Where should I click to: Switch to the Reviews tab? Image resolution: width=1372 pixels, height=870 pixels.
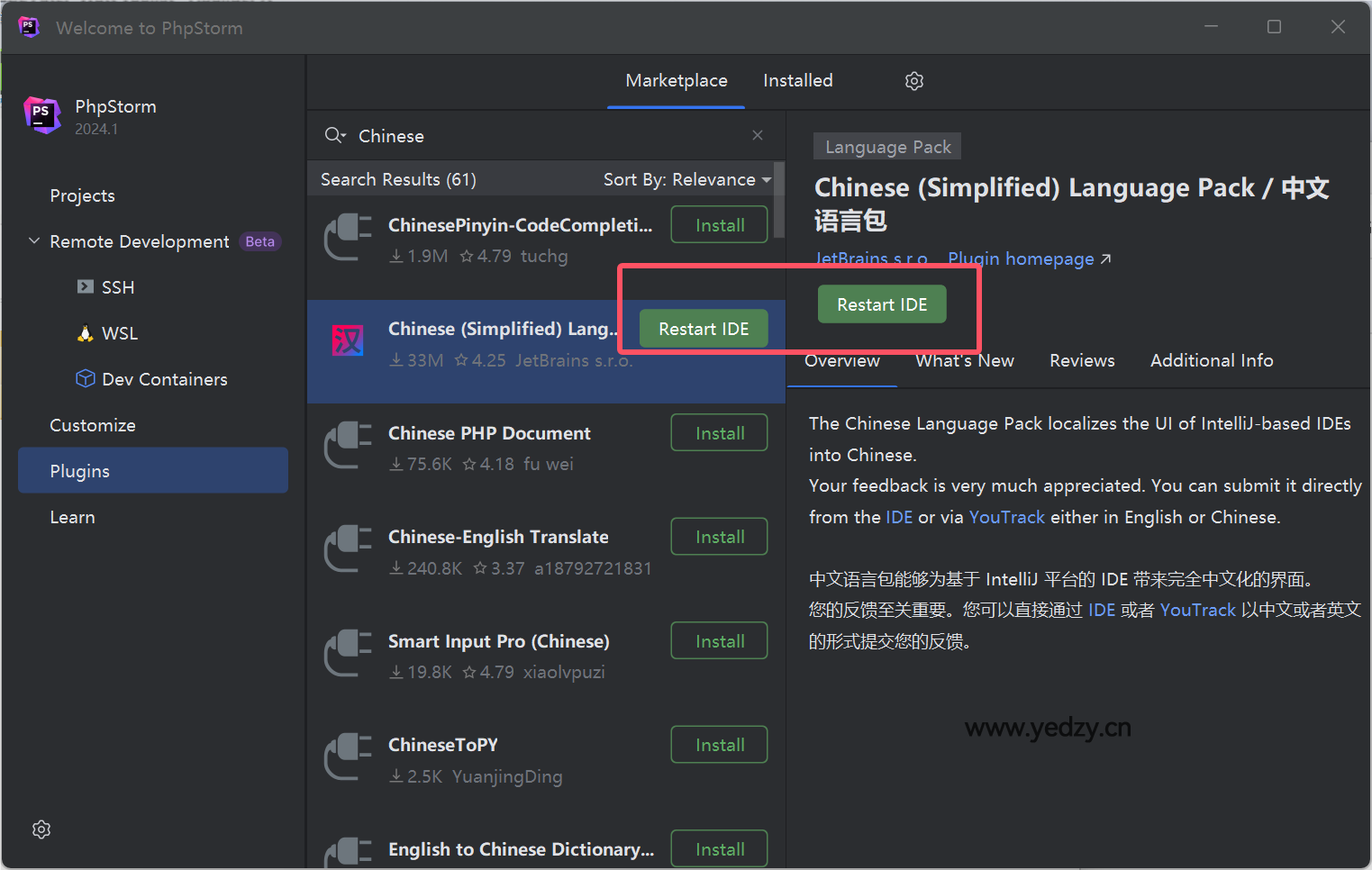coord(1081,360)
